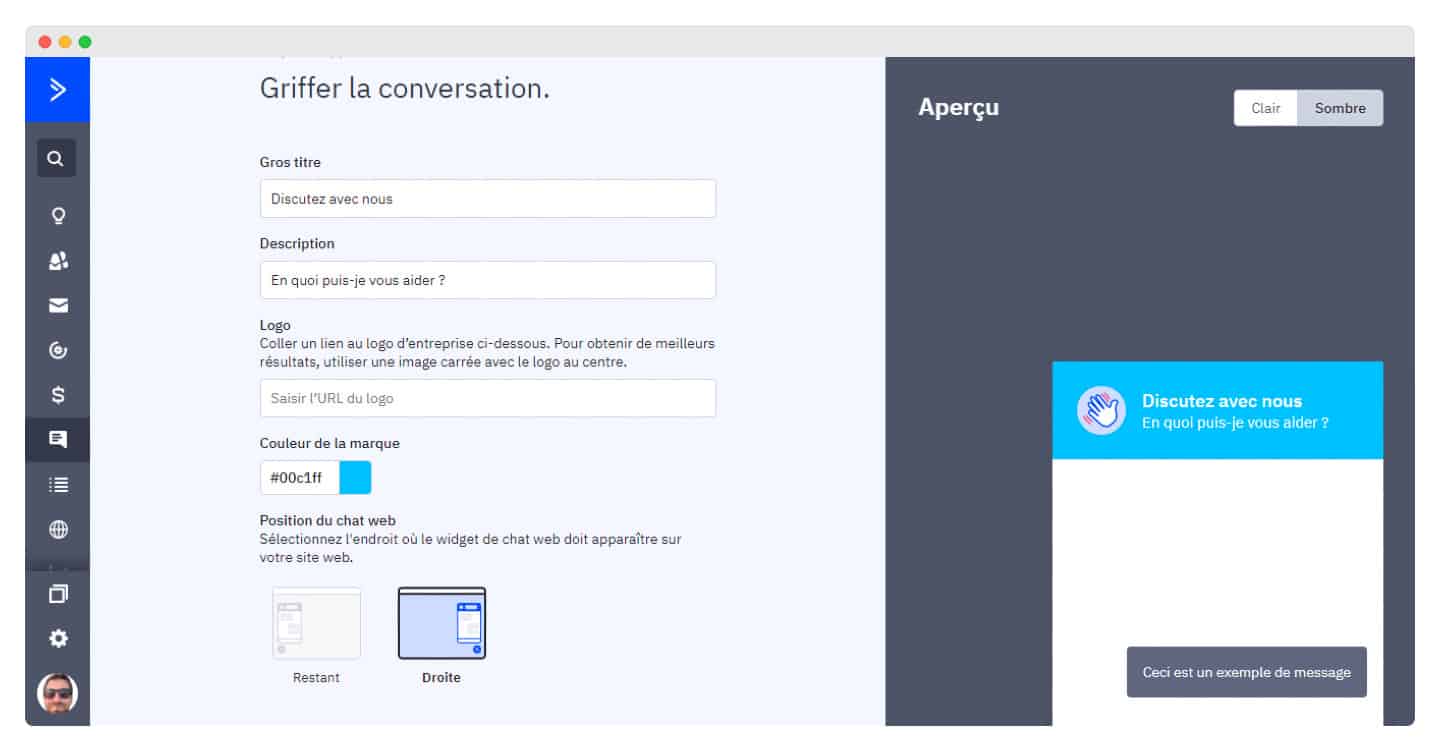Click 'En quoi puis-je vous aider ?' preview subtitle

point(1235,423)
